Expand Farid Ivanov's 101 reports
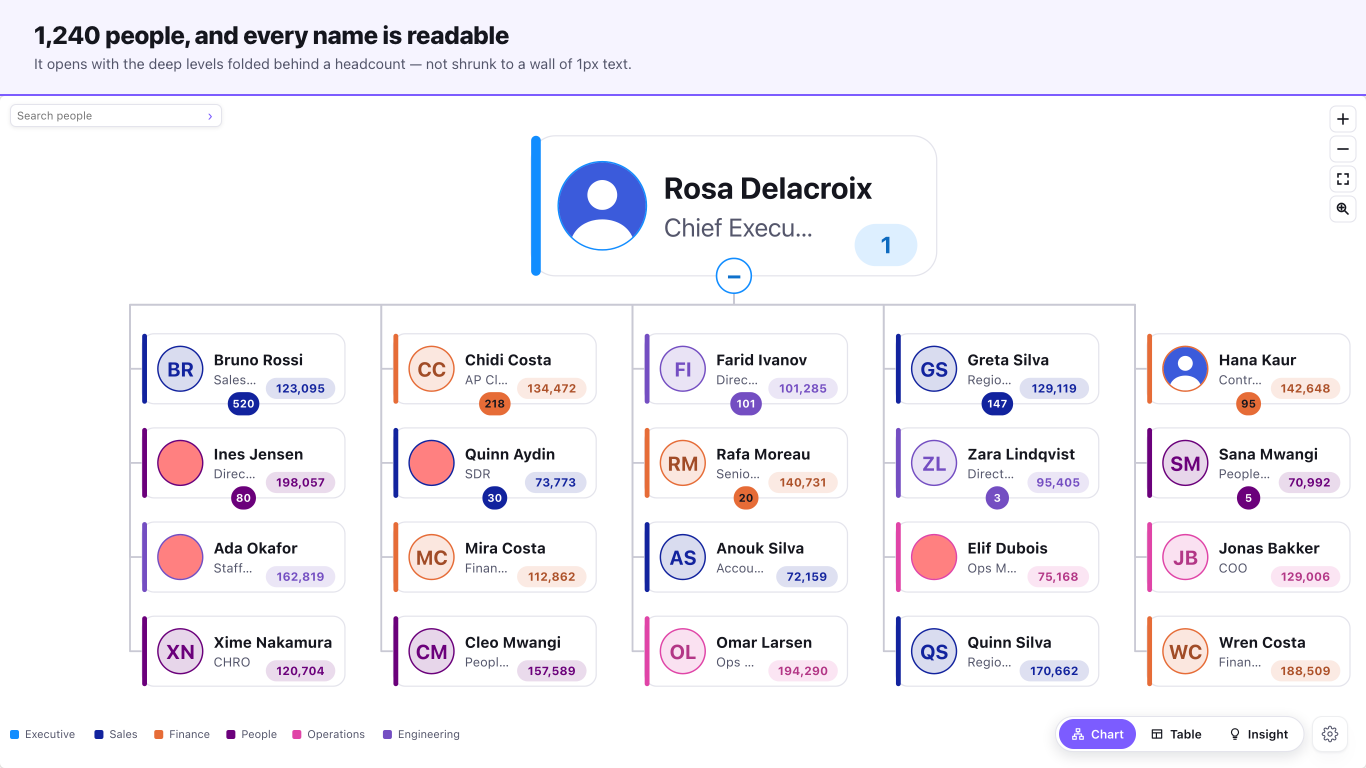Image resolution: width=1366 pixels, height=768 pixels. [745, 404]
